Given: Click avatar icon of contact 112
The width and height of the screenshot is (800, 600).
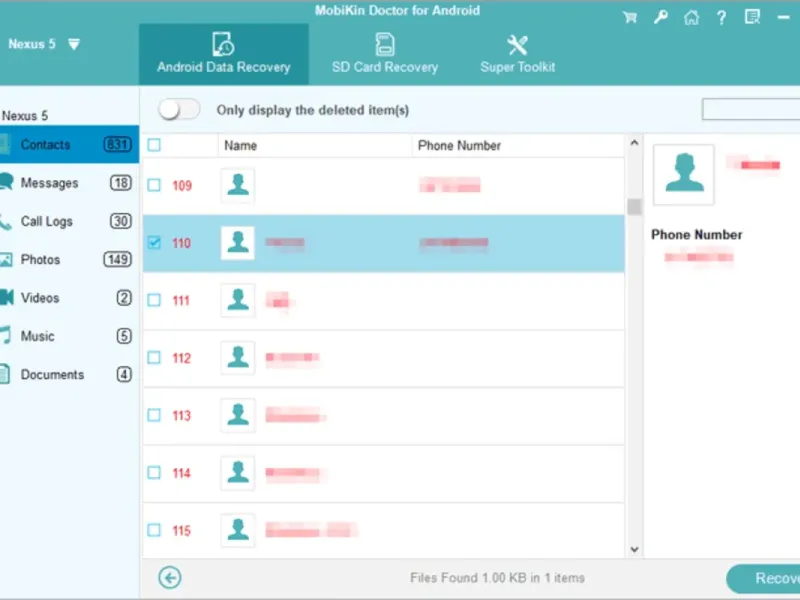Looking at the screenshot, I should click(x=238, y=358).
